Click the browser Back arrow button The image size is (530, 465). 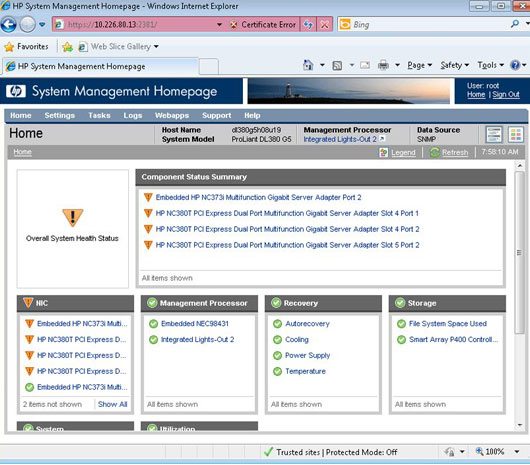(8, 24)
